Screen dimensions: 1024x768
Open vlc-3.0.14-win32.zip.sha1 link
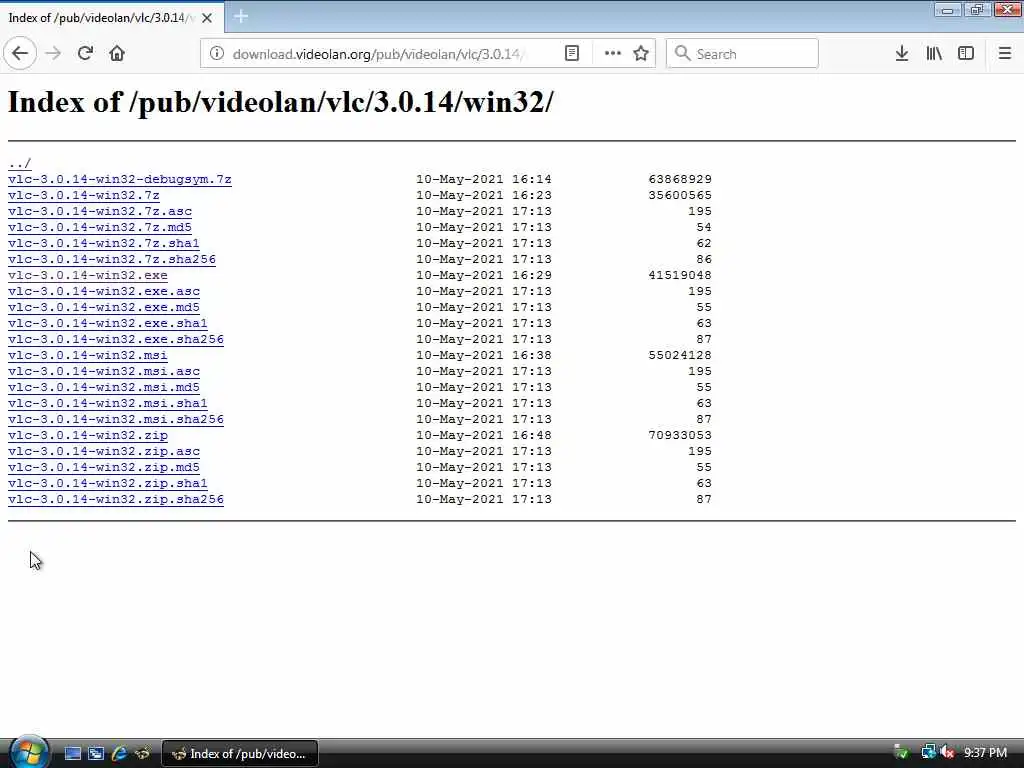[x=108, y=483]
